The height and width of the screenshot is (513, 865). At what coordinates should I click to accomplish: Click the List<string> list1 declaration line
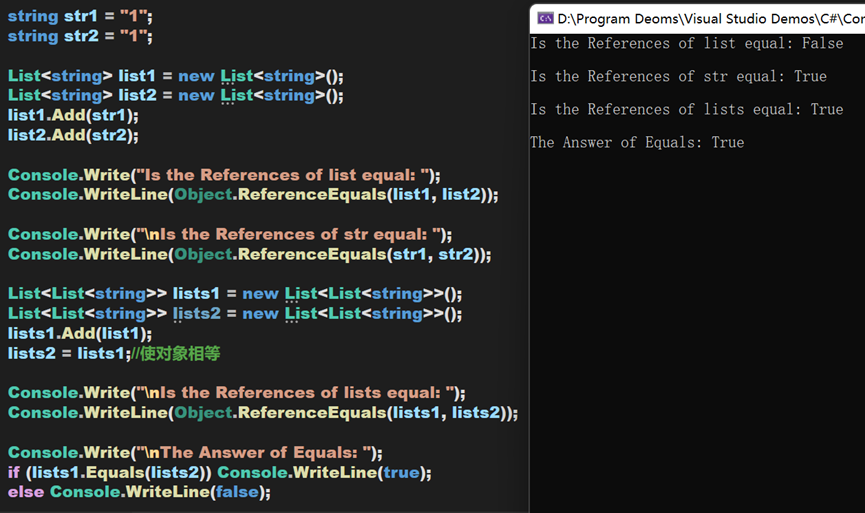(175, 76)
